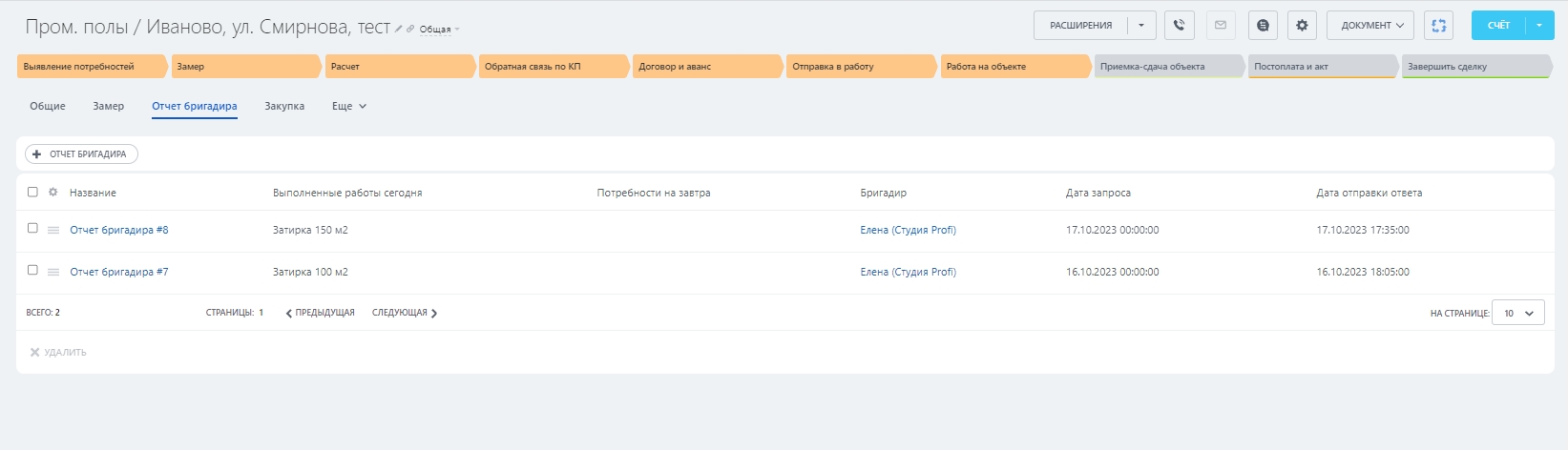The width and height of the screenshot is (1568, 450).
Task: Go to Следующая page
Action: 405,313
